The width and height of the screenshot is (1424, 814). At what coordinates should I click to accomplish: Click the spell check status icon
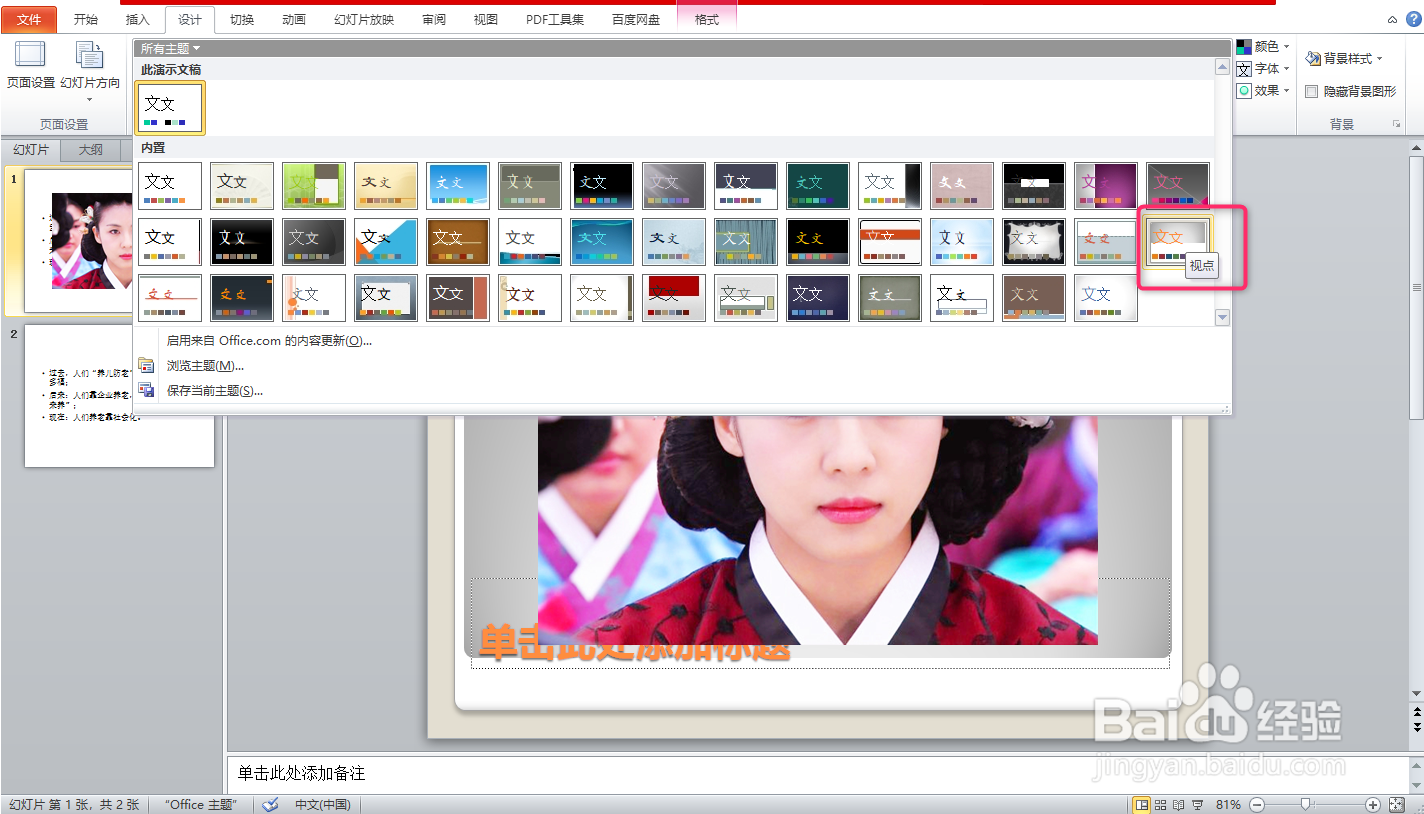270,804
